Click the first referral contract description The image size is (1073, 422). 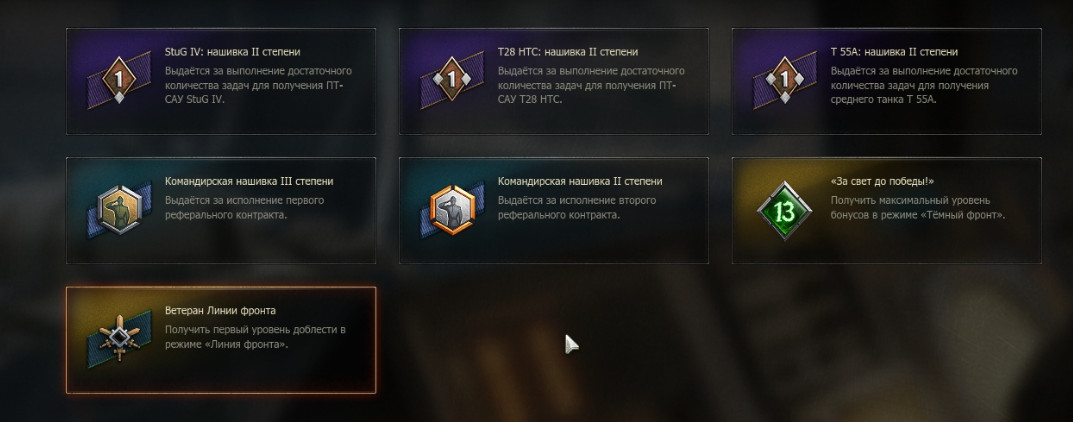244,208
